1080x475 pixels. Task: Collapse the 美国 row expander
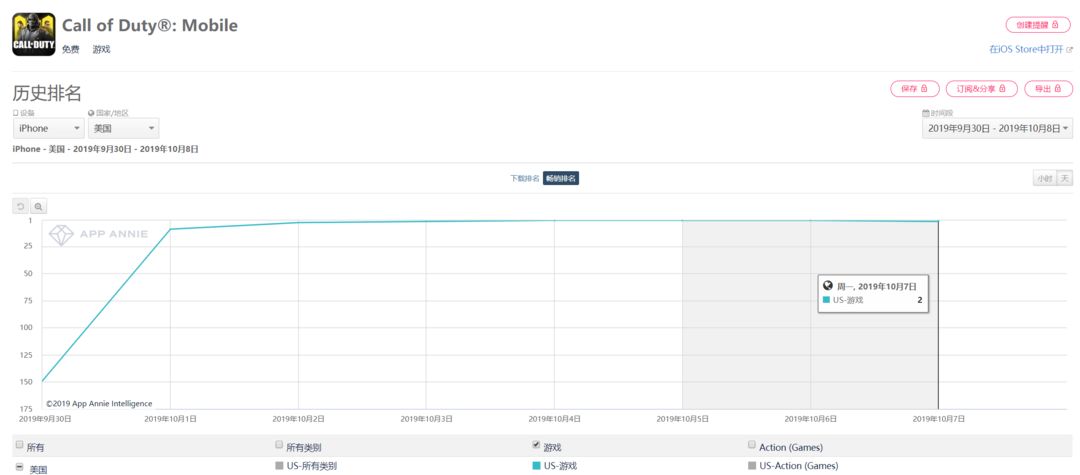(x=19, y=467)
